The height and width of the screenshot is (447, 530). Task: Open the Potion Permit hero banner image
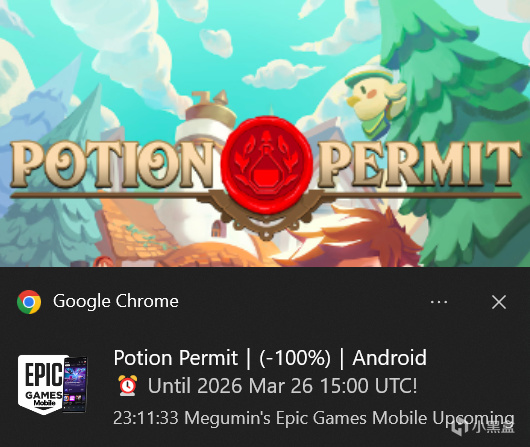click(x=265, y=133)
